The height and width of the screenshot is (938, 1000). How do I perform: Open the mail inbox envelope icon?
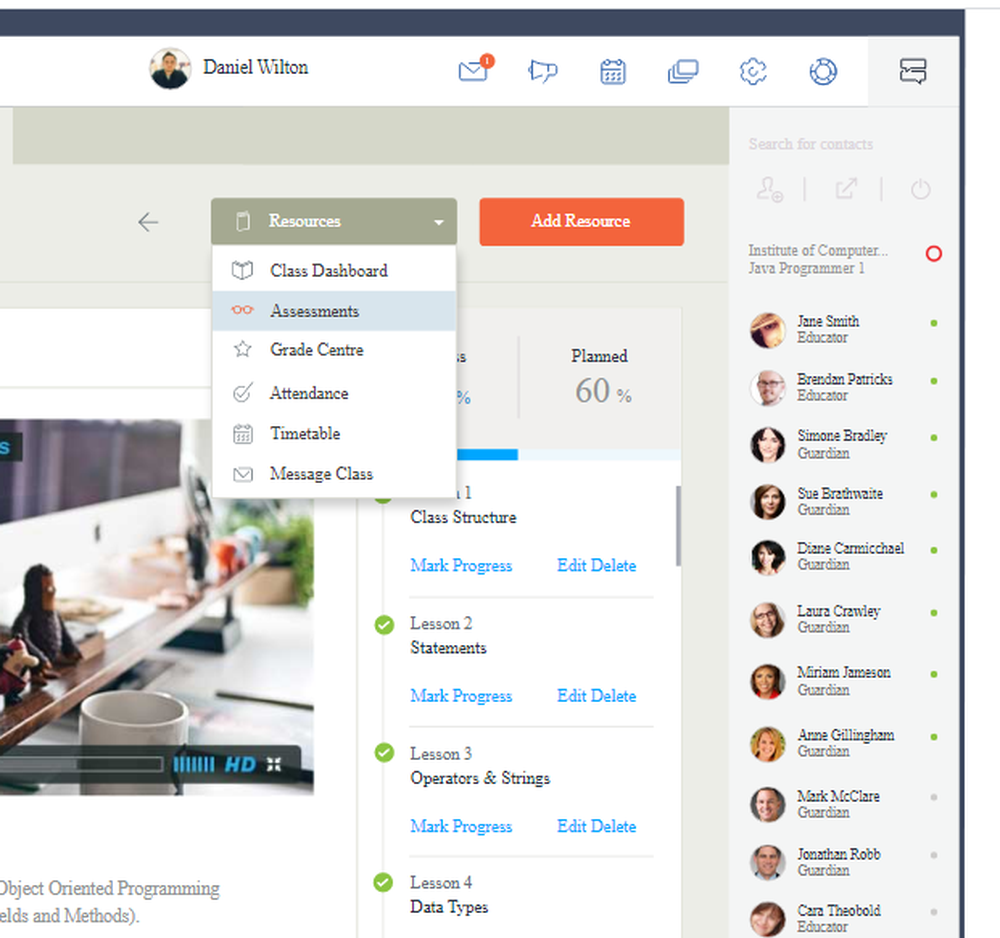click(x=473, y=70)
